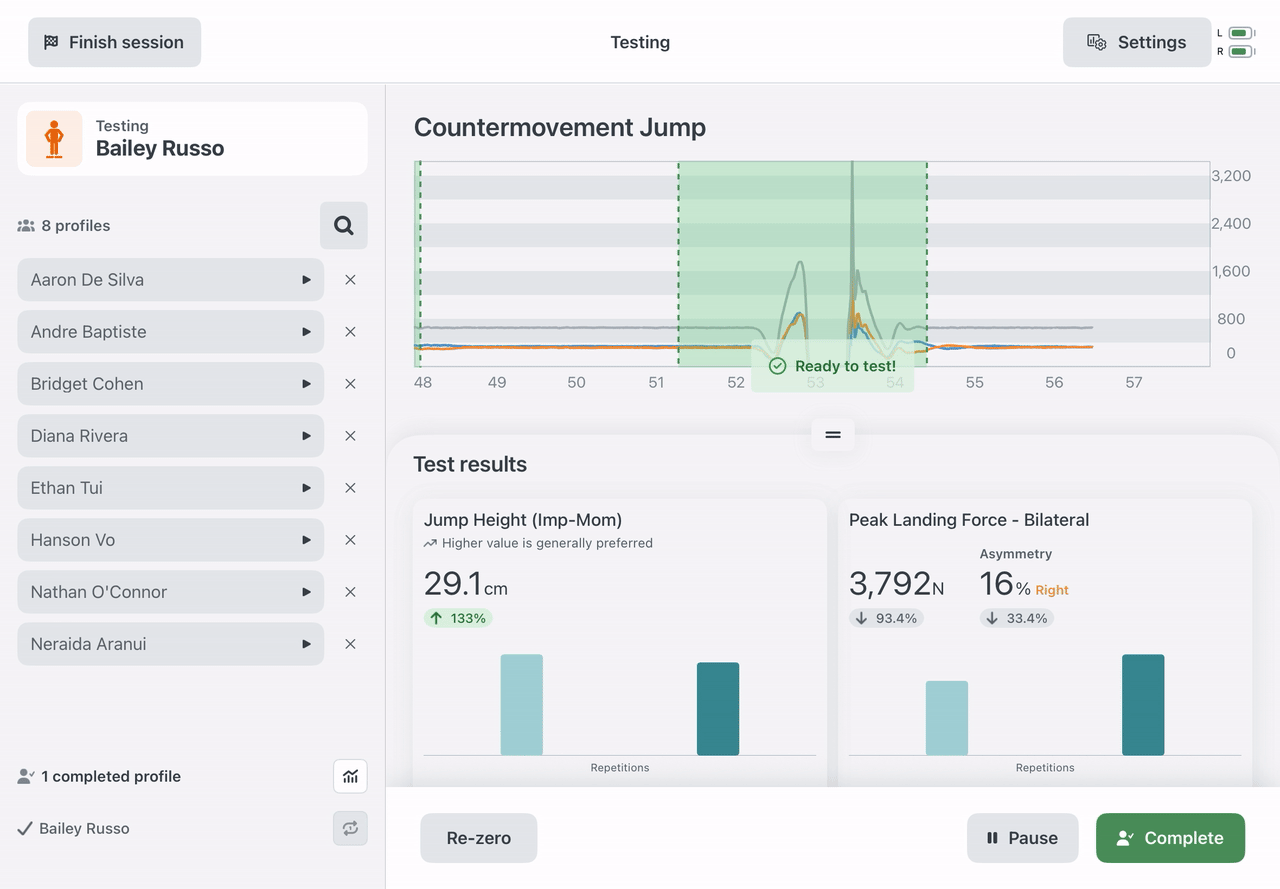The height and width of the screenshot is (889, 1280).
Task: Click the Re-zero button
Action: click(478, 838)
